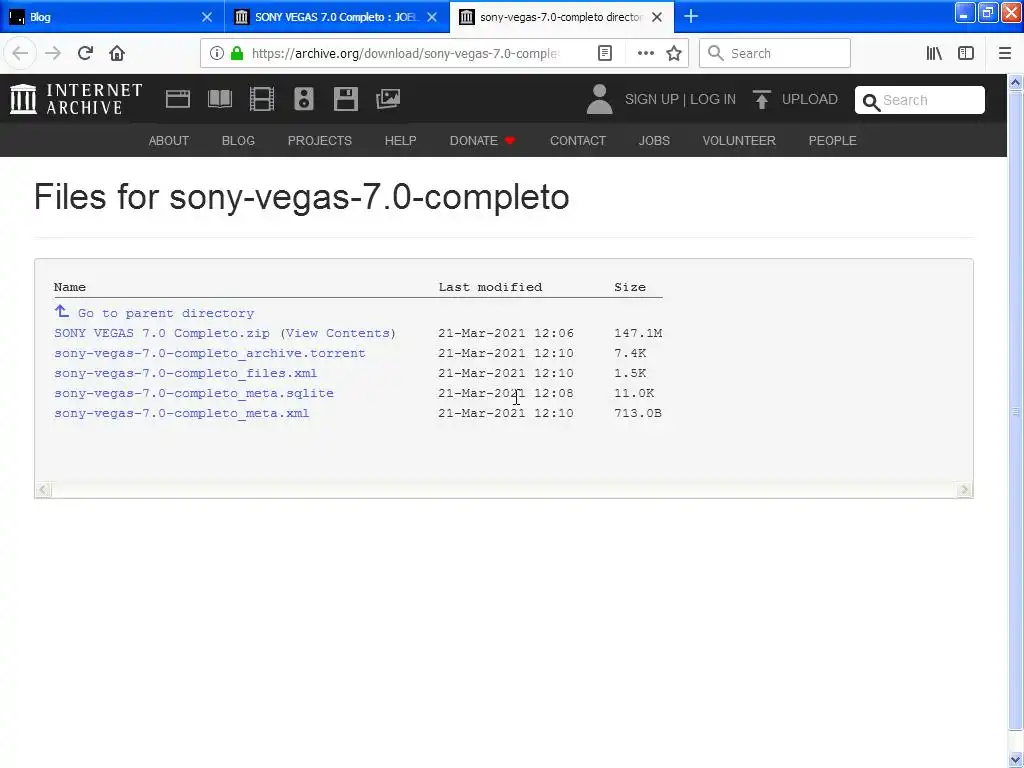Viewport: 1024px width, 768px height.
Task: Open the HELP menu item
Action: point(400,140)
